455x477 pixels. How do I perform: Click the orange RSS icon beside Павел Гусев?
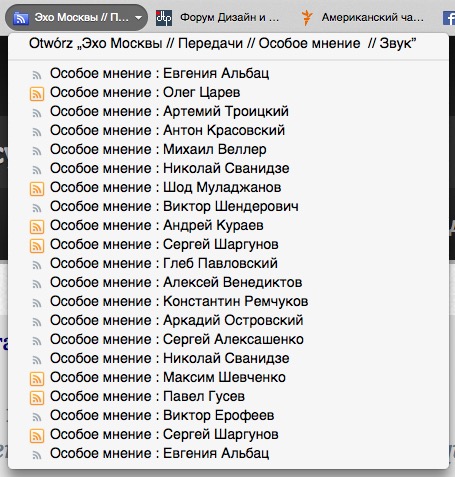(37, 398)
